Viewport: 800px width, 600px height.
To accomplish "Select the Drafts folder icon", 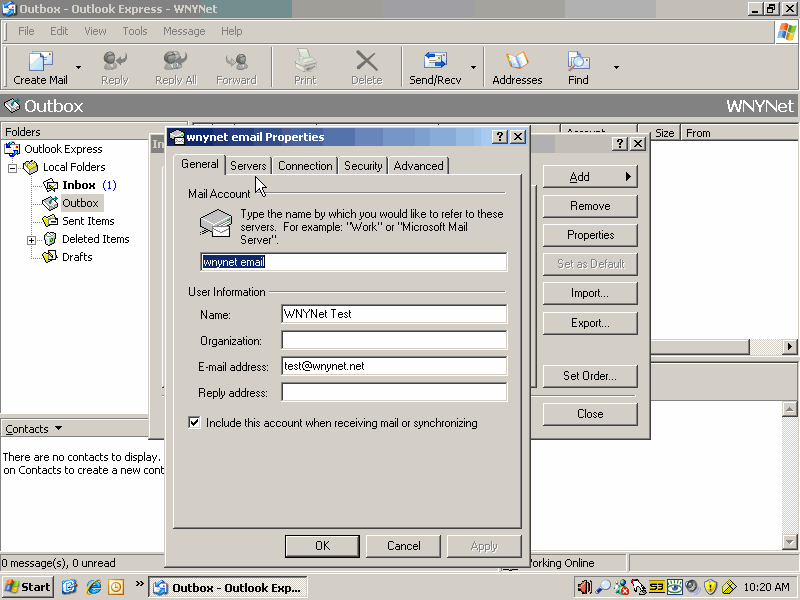I will point(51,257).
